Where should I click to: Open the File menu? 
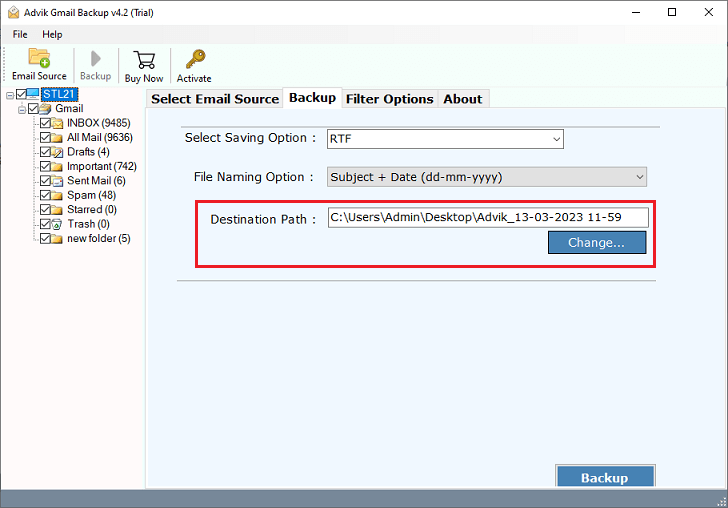[x=20, y=34]
